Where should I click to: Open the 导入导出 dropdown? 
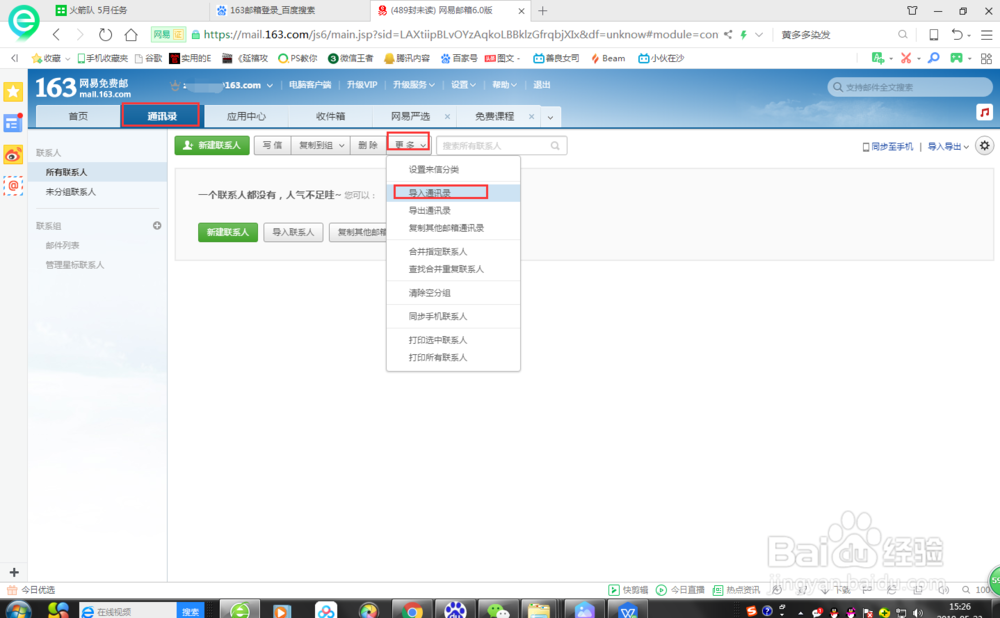(x=946, y=146)
